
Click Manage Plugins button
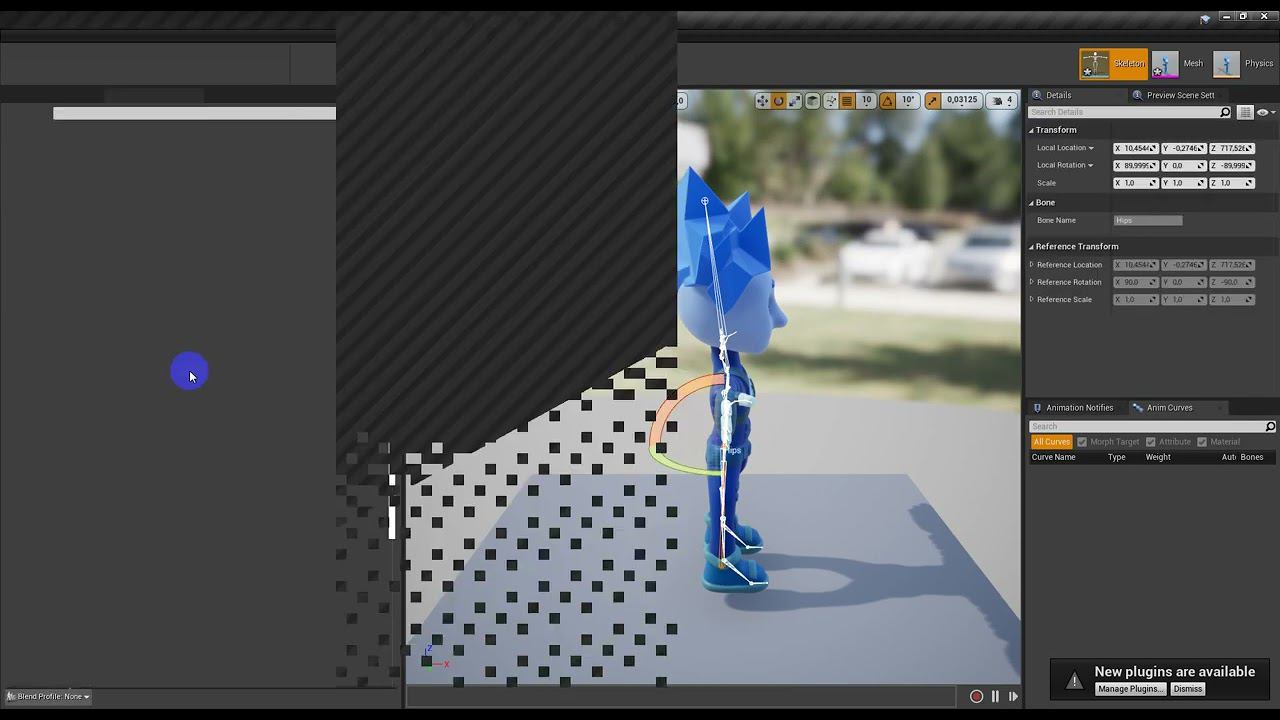pos(1130,689)
